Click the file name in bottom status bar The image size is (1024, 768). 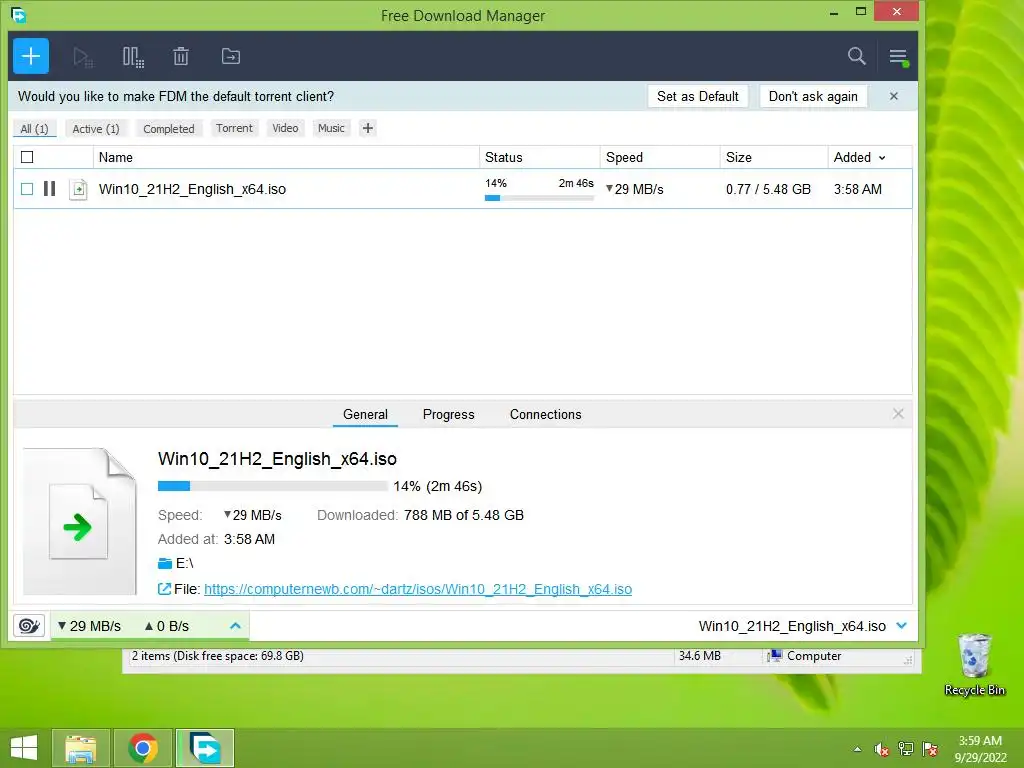click(792, 626)
